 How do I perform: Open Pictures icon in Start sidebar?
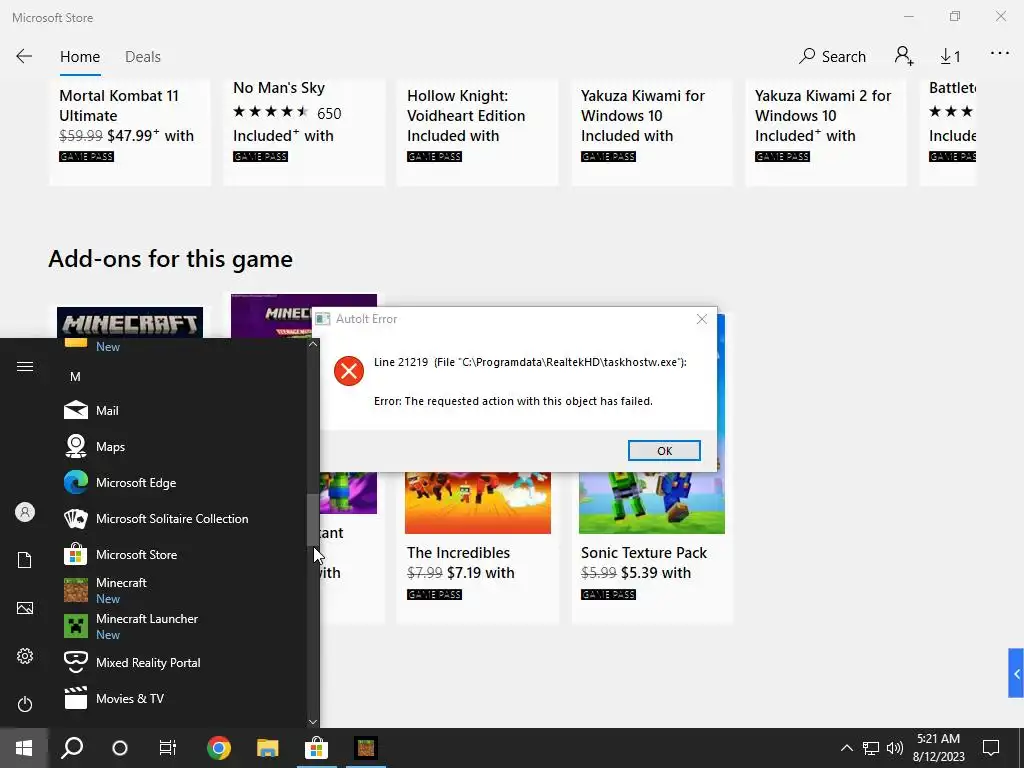pos(25,608)
